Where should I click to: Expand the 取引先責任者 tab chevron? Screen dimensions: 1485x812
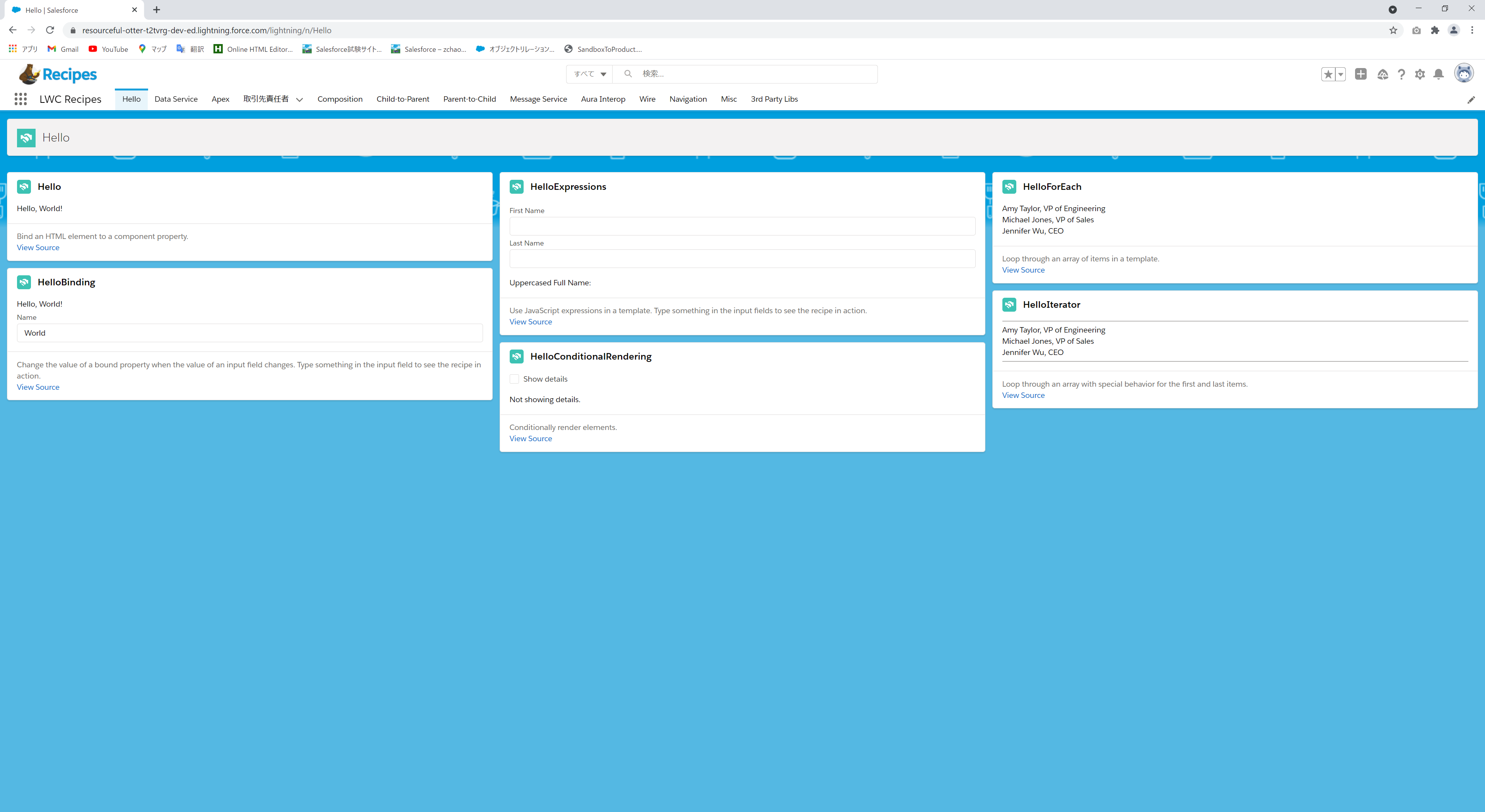pos(300,100)
